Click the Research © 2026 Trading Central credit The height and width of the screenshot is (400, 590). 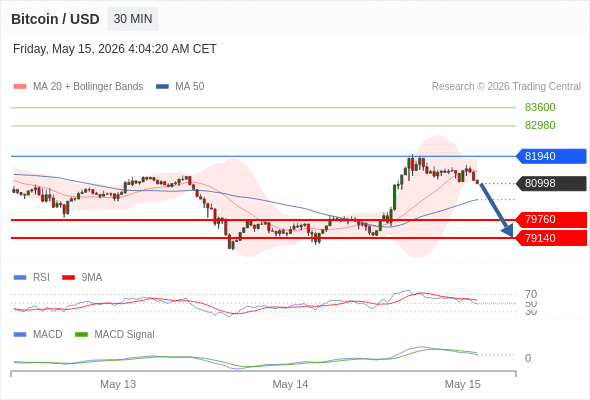(506, 87)
